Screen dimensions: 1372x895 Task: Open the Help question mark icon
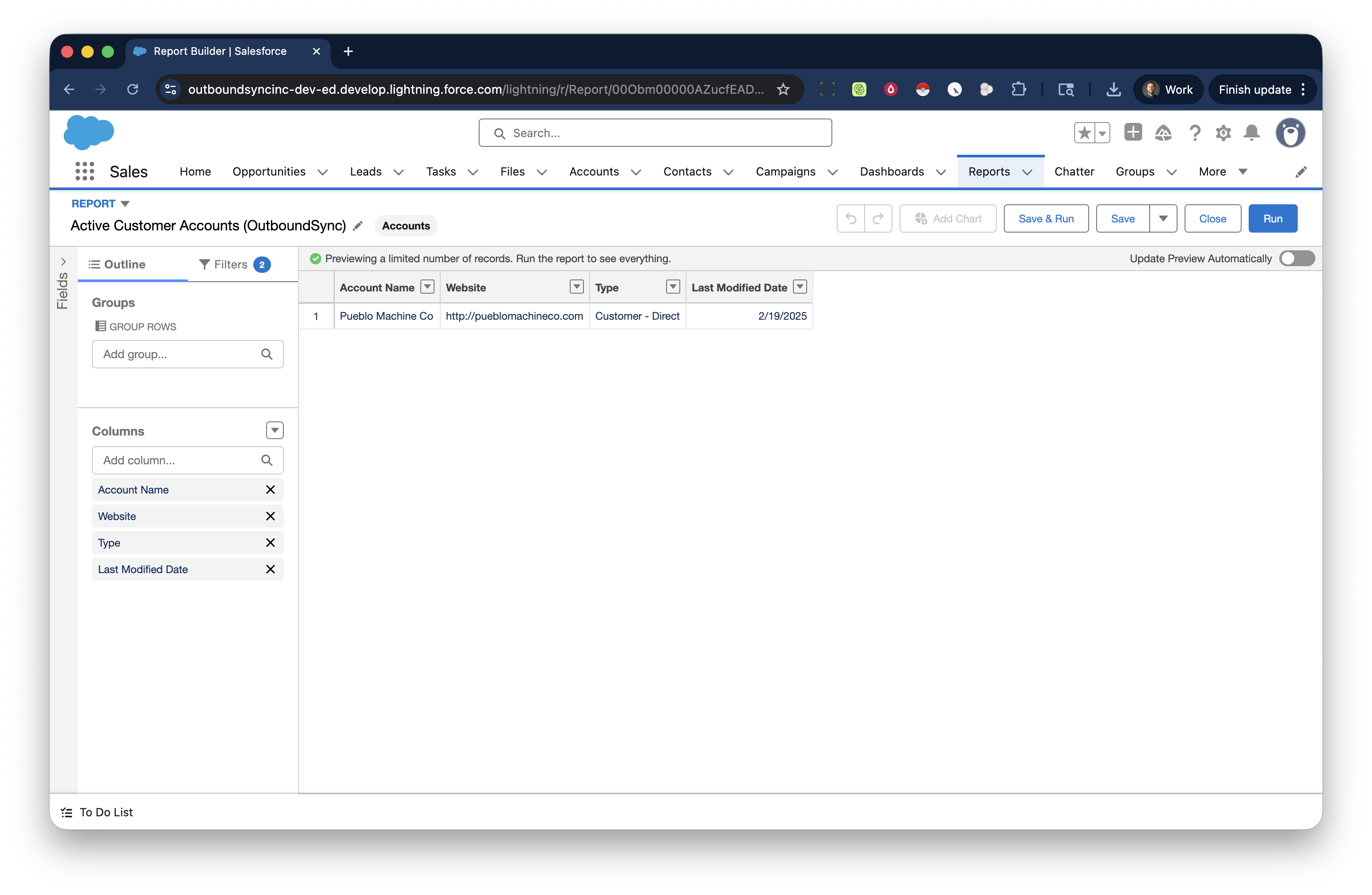[x=1194, y=133]
